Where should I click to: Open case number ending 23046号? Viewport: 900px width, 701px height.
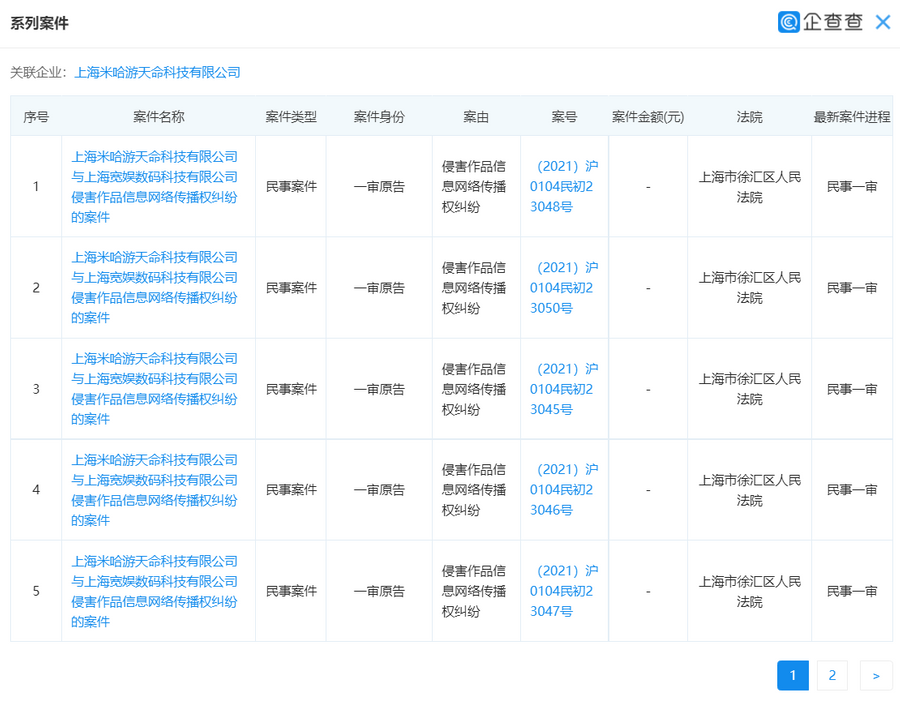[564, 489]
